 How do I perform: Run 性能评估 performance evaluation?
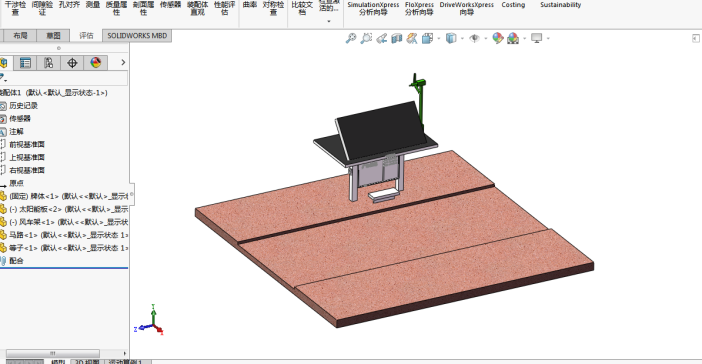[224, 8]
